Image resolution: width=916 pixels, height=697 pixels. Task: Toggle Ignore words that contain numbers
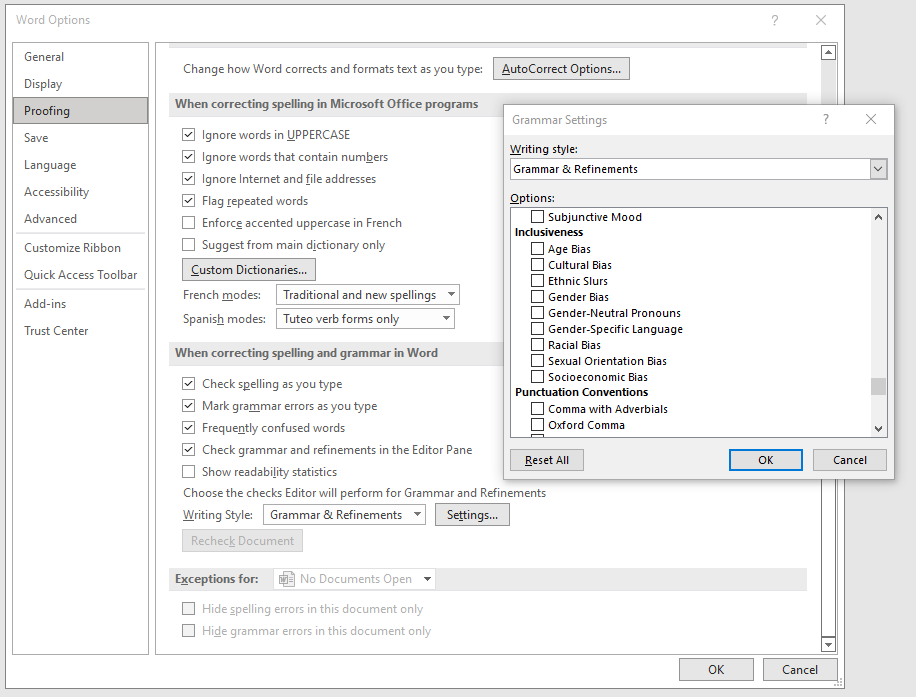[188, 157]
